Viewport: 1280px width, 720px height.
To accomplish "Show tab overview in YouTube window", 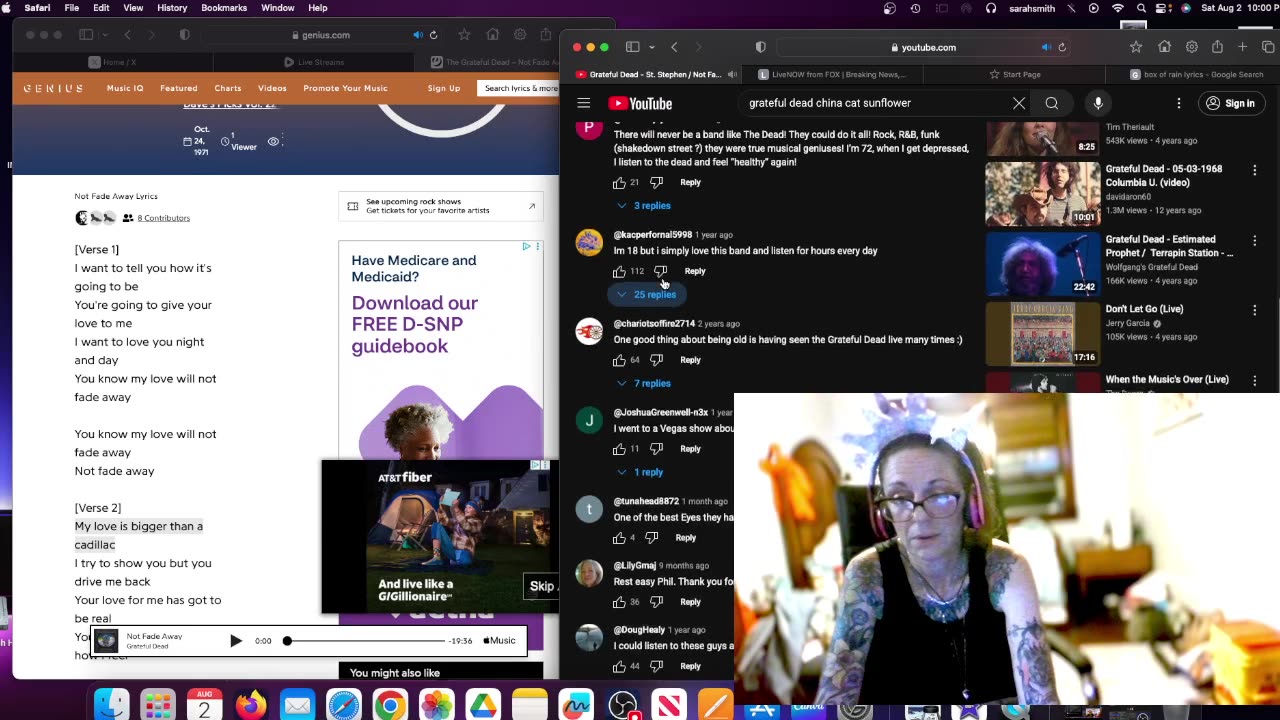I will pos(1269,47).
